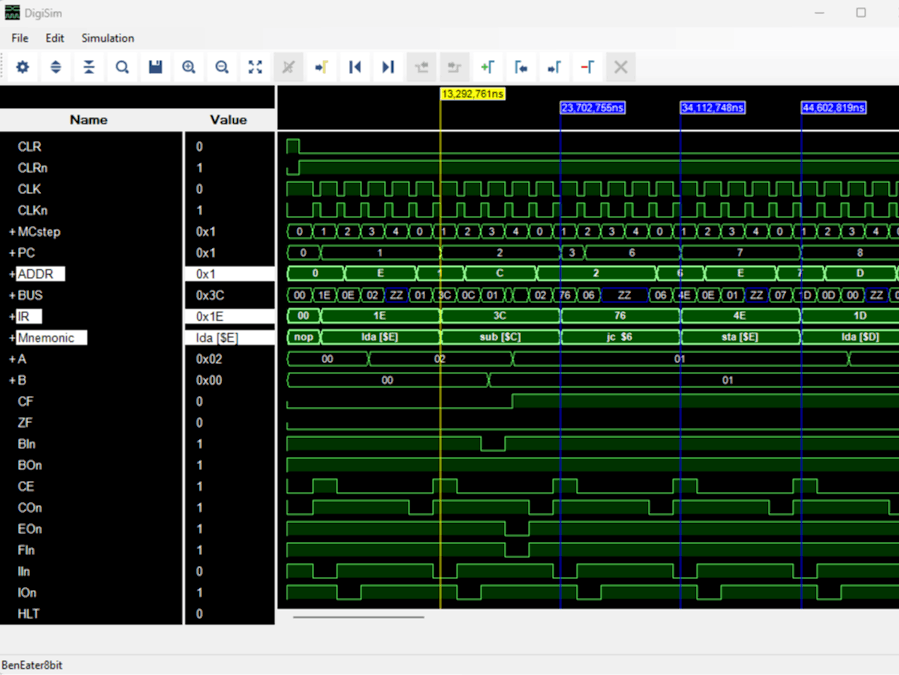Click the Name column header

coord(89,120)
